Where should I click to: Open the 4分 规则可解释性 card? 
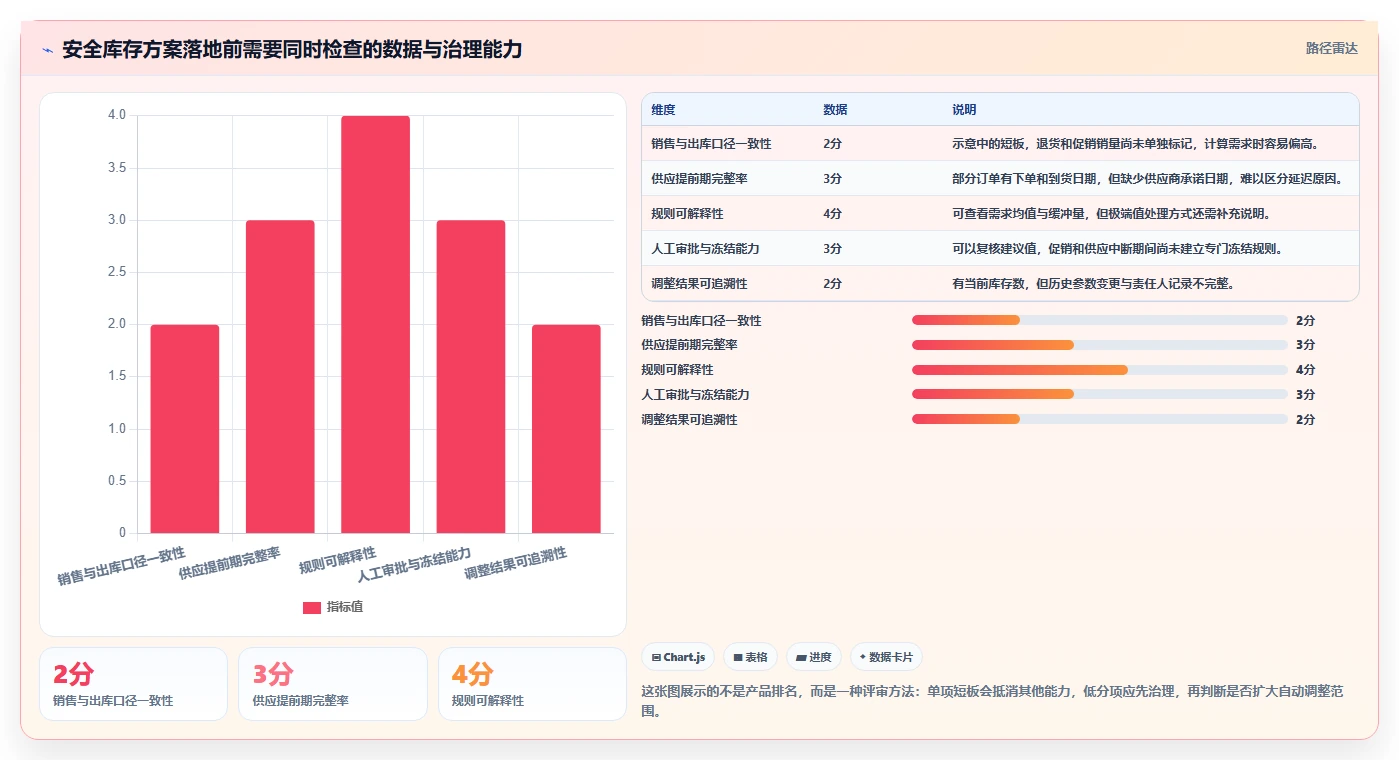[532, 684]
